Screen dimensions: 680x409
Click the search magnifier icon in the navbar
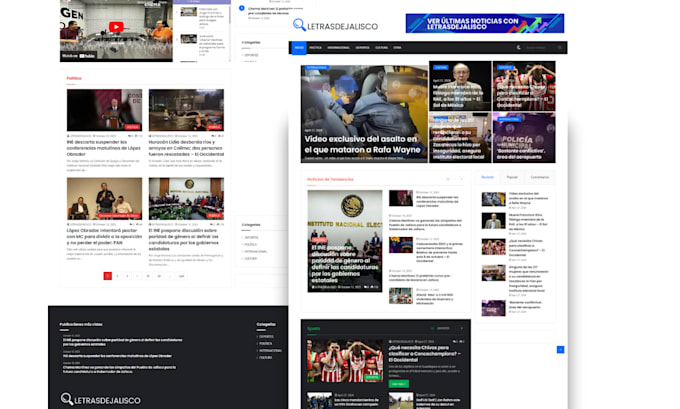[x=559, y=48]
